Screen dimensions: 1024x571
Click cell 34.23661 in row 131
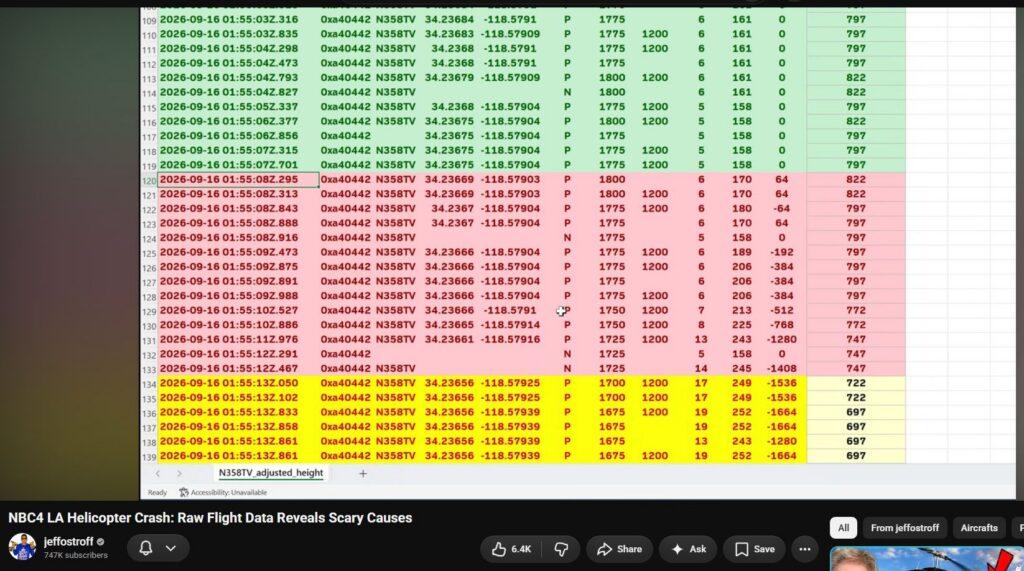449,340
